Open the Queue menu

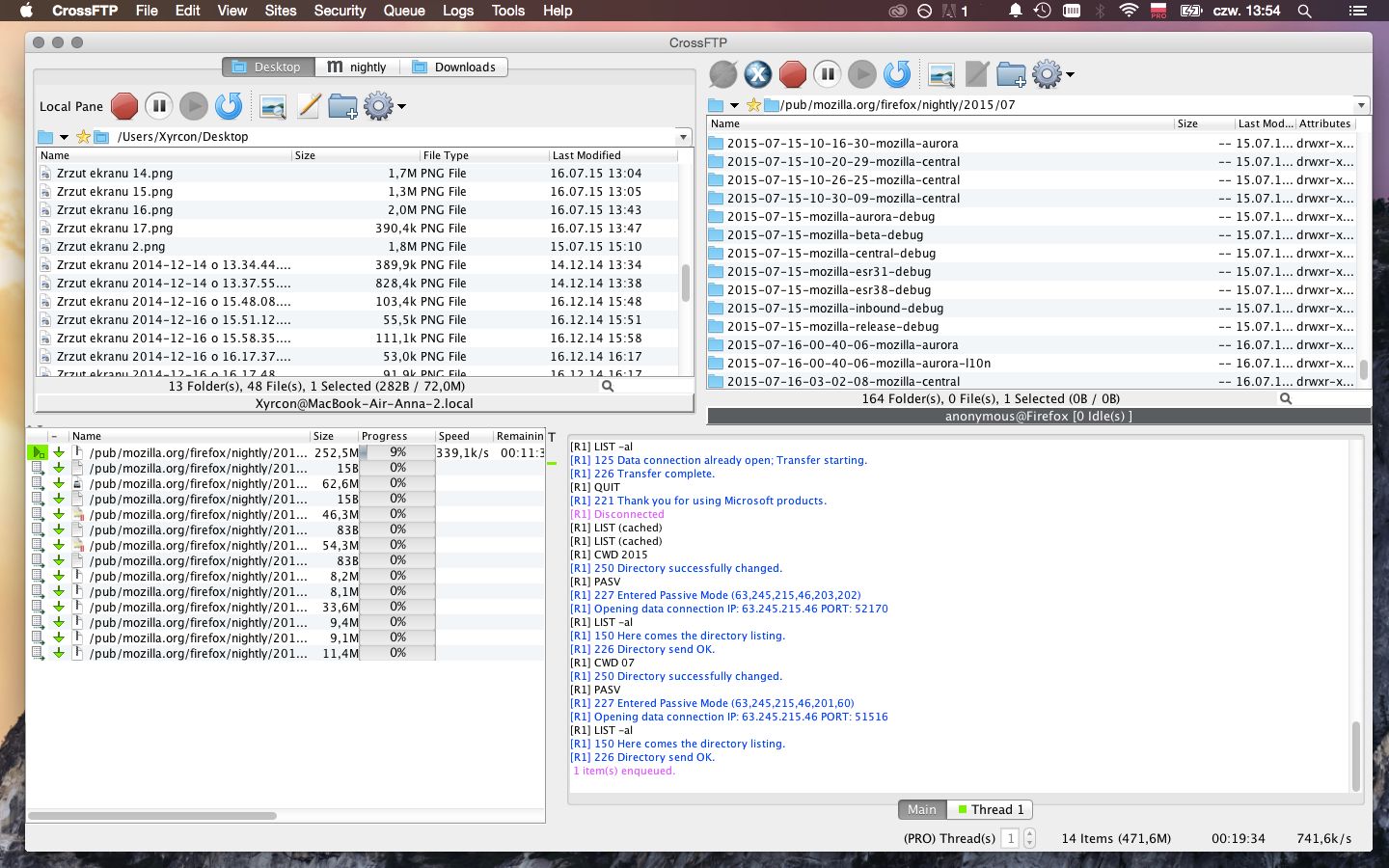point(404,11)
